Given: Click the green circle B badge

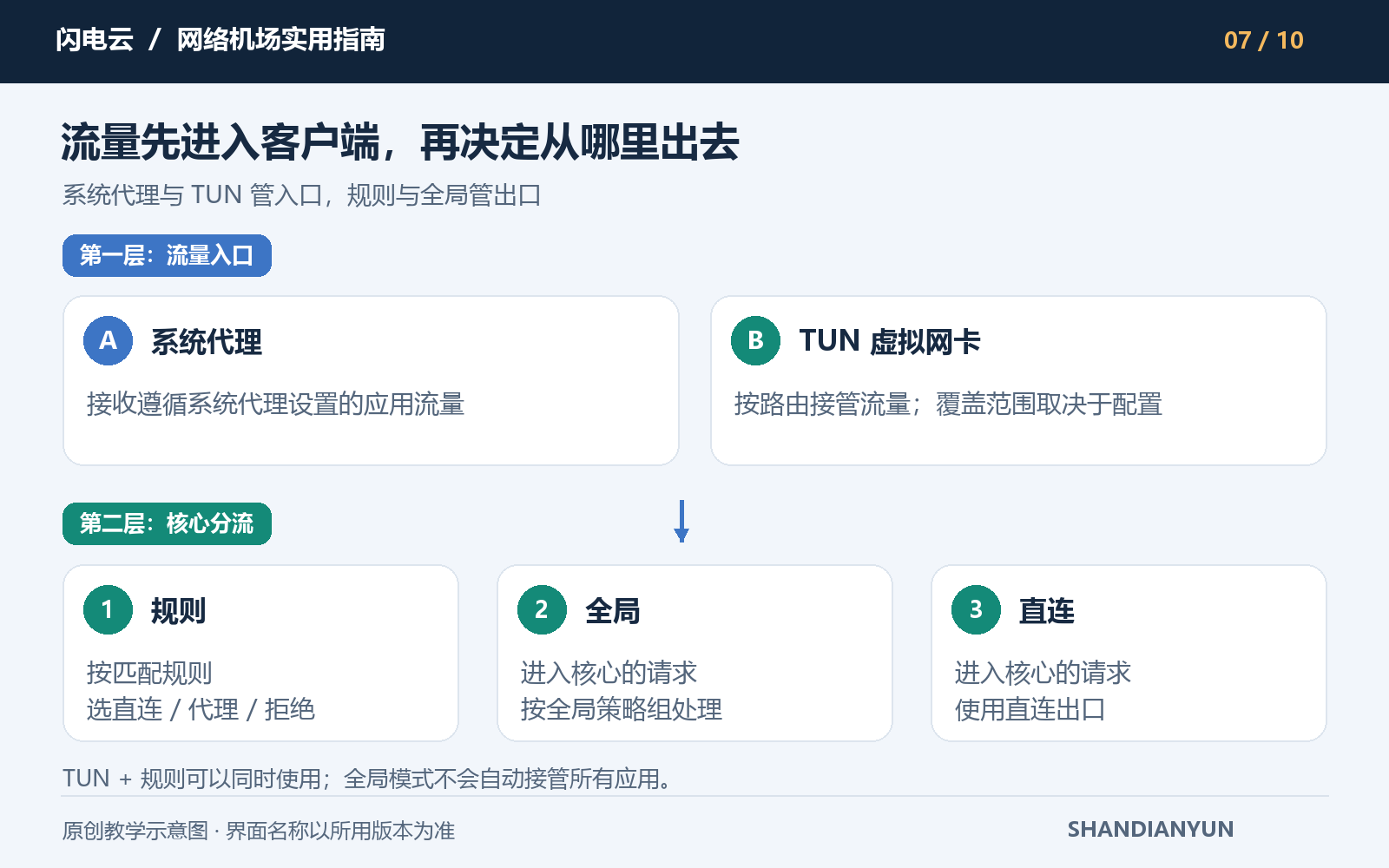Looking at the screenshot, I should coord(755,341).
